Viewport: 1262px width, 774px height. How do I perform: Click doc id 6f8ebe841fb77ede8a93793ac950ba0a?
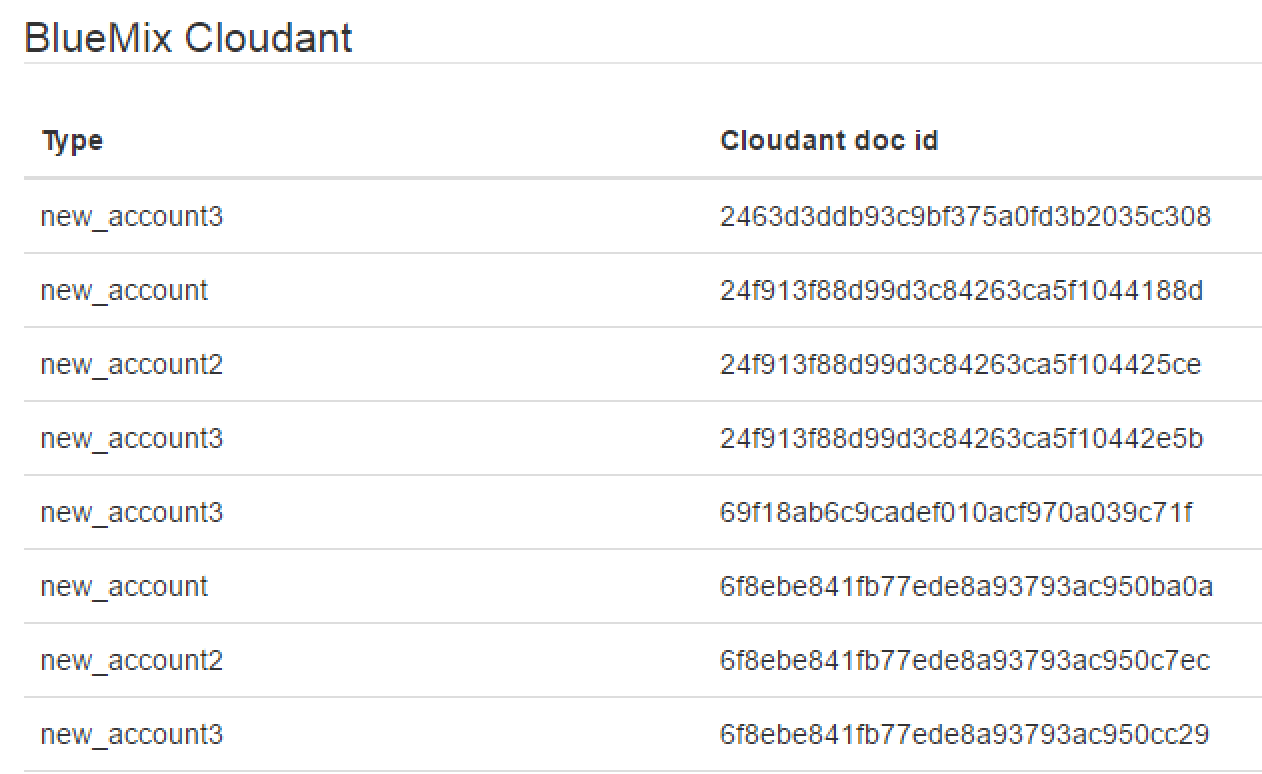[x=966, y=586]
